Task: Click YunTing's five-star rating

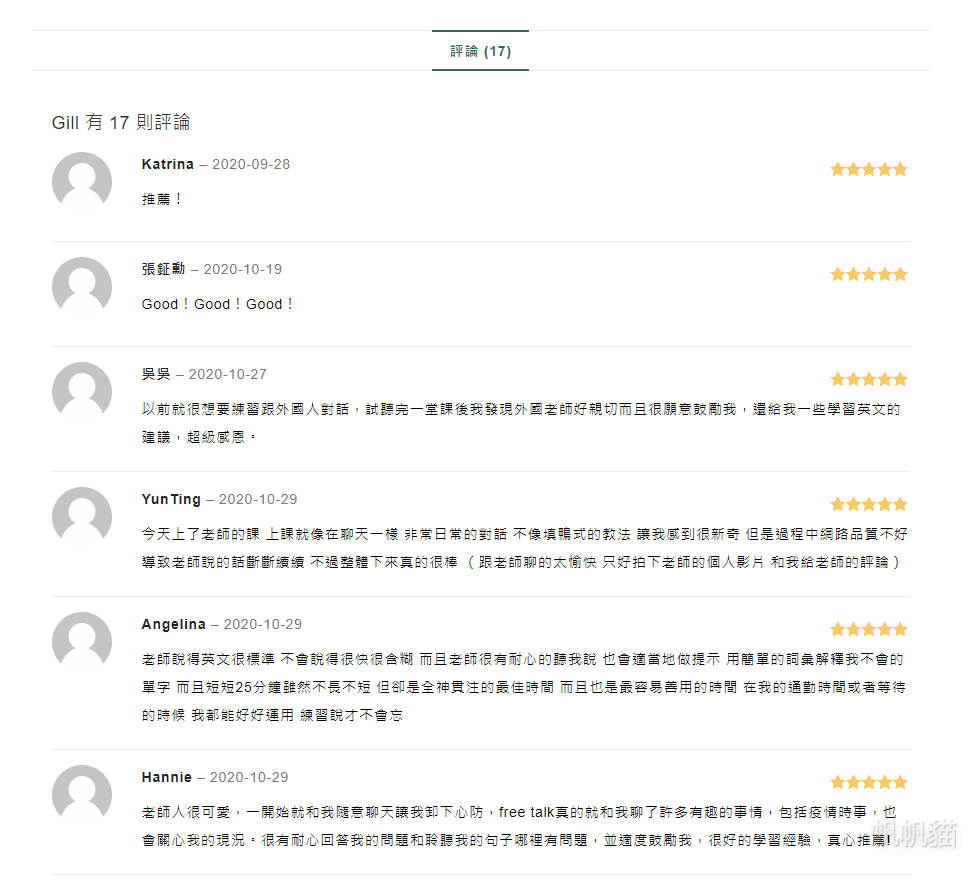Action: [x=868, y=505]
